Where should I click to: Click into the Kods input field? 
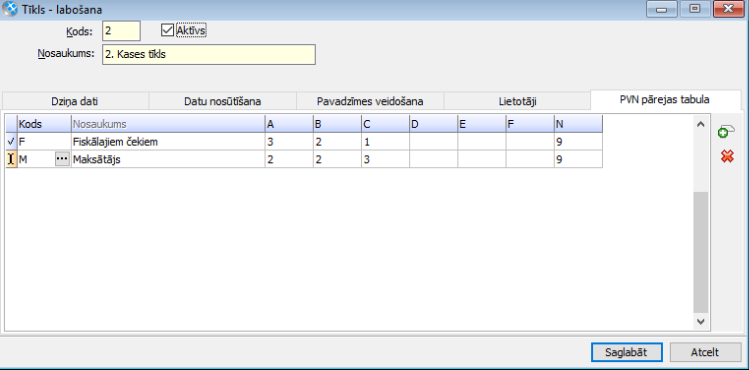tap(121, 31)
